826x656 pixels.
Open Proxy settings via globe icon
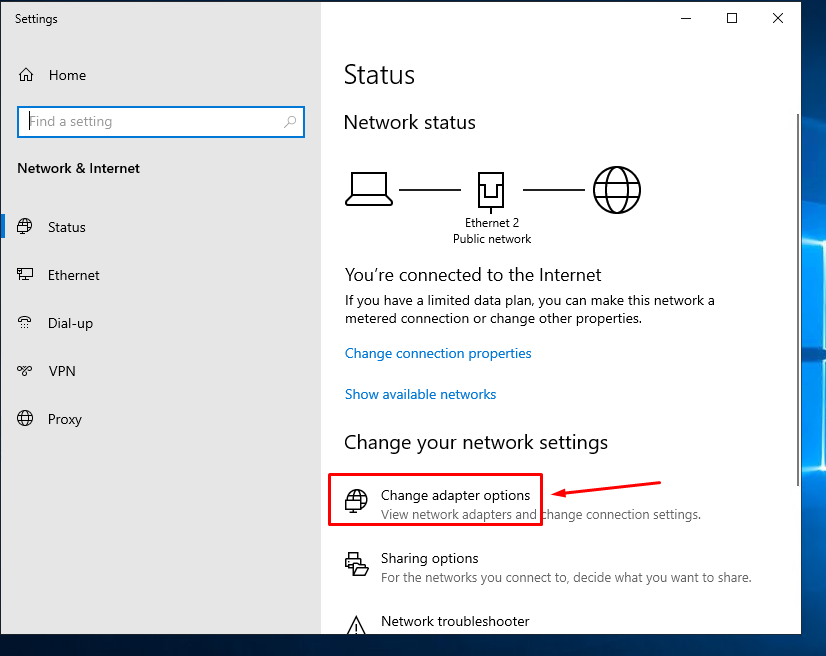[x=26, y=419]
